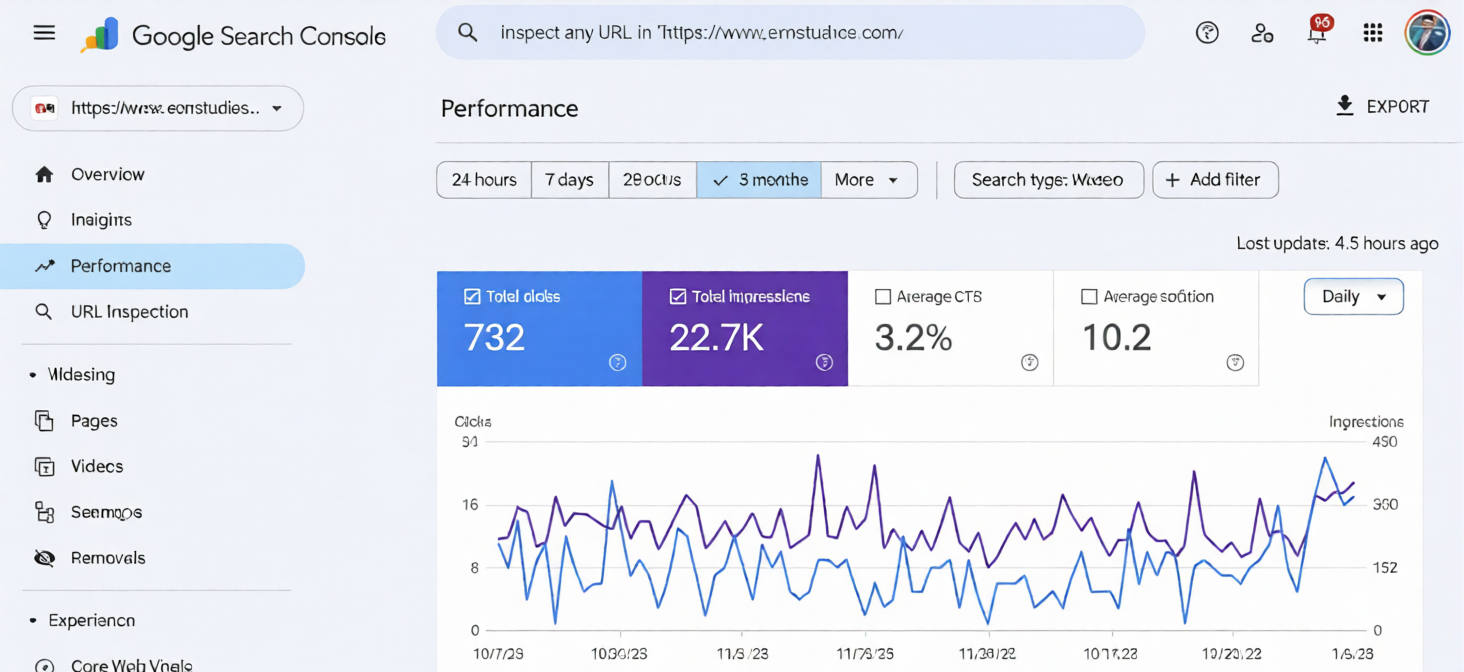Click help icon on Total impressions card
Screen dimensions: 1464x672
[x=824, y=362]
